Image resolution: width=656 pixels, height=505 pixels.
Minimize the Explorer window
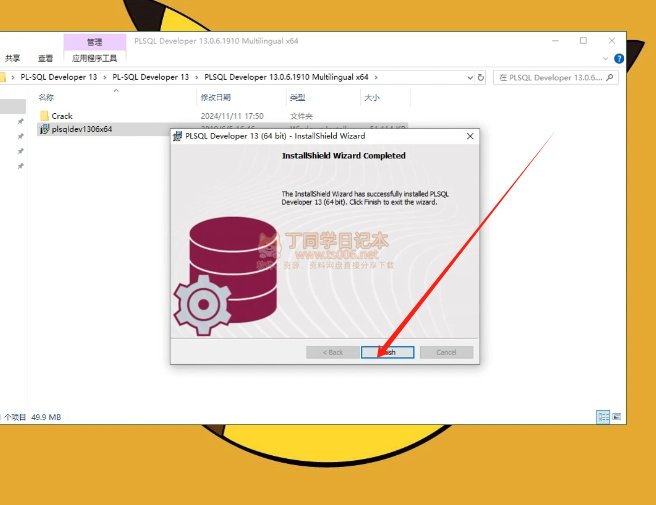coord(555,41)
